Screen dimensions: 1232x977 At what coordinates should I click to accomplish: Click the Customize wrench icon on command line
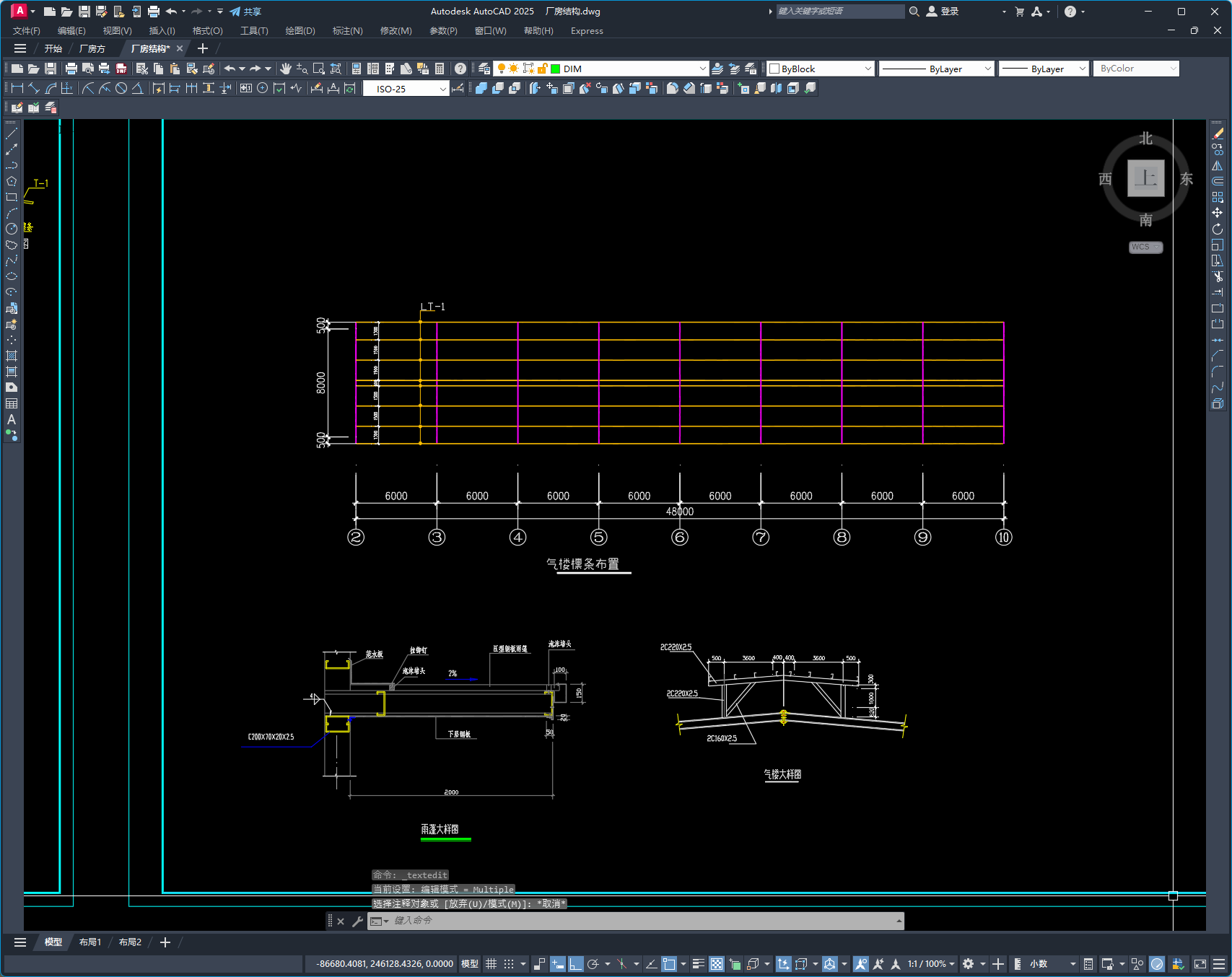tap(357, 921)
